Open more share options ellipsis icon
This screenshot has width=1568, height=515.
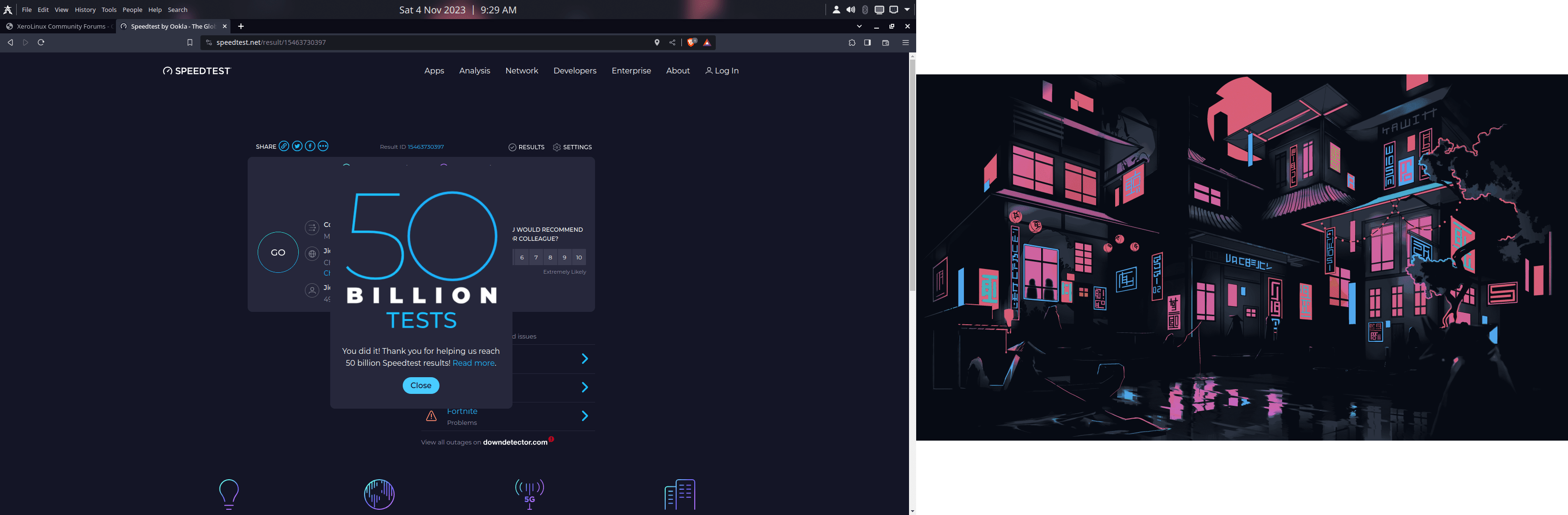323,146
